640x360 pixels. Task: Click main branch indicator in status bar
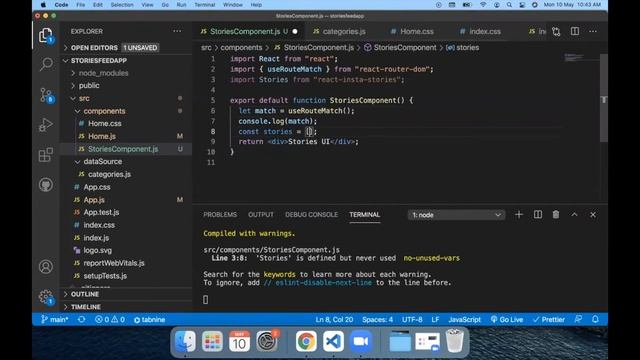54,320
